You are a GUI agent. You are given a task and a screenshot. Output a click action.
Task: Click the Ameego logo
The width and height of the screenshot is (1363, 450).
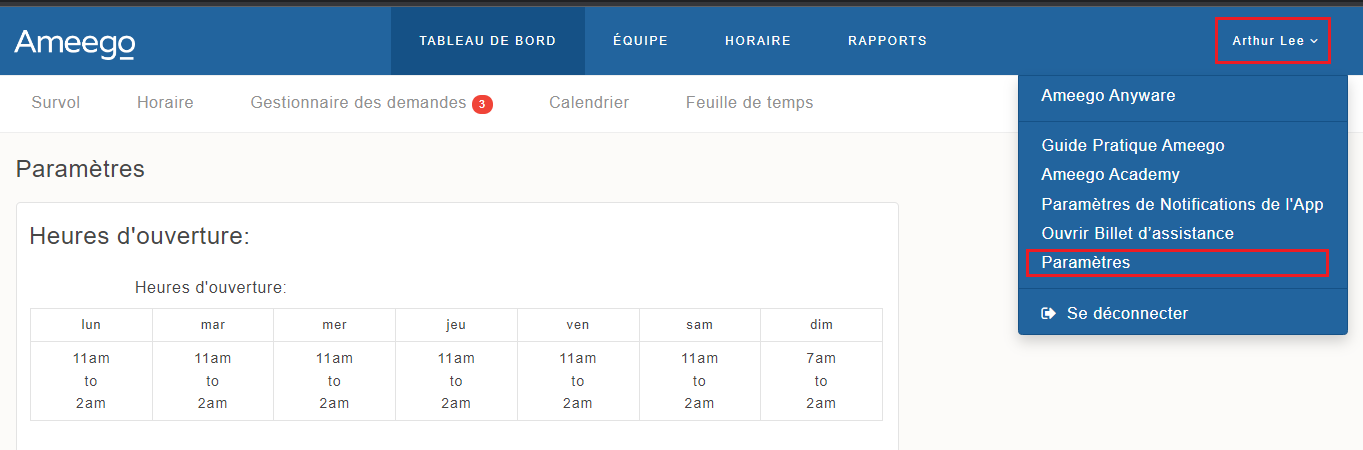75,43
